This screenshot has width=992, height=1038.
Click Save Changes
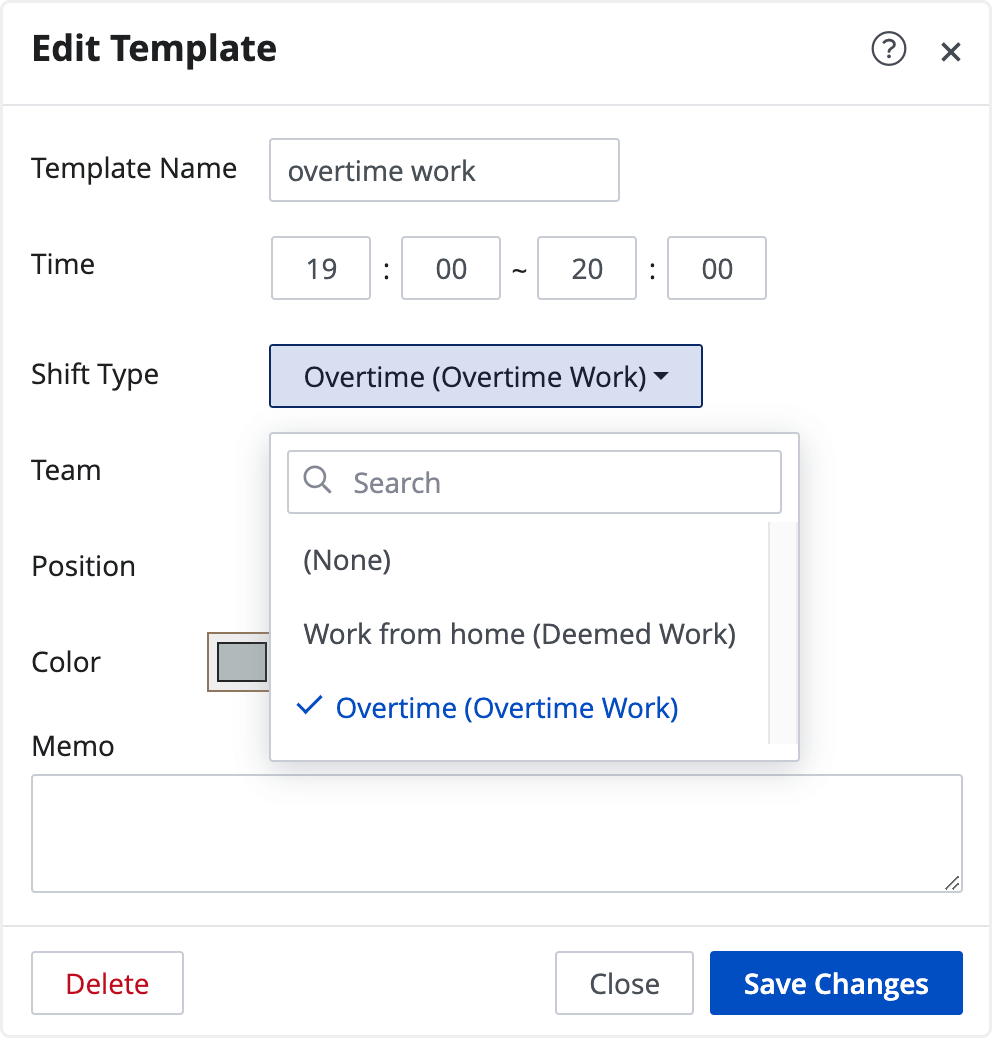[x=836, y=983]
